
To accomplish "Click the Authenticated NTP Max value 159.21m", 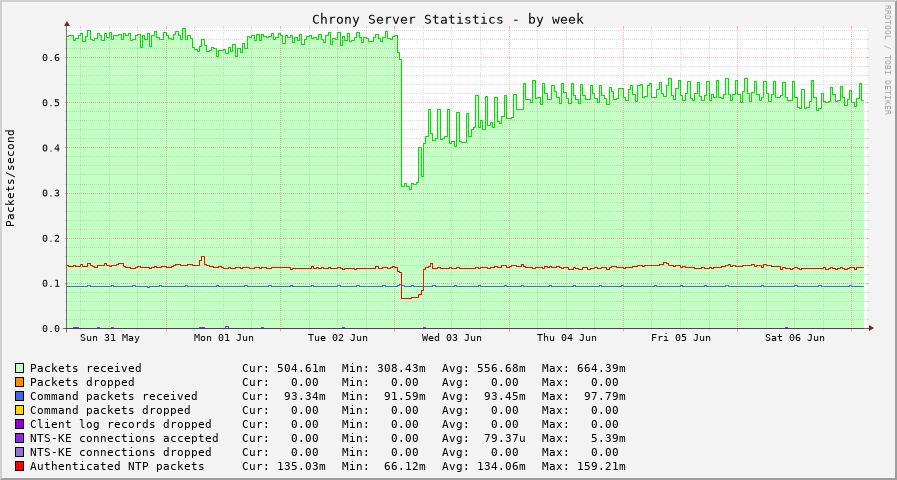I will (x=601, y=466).
